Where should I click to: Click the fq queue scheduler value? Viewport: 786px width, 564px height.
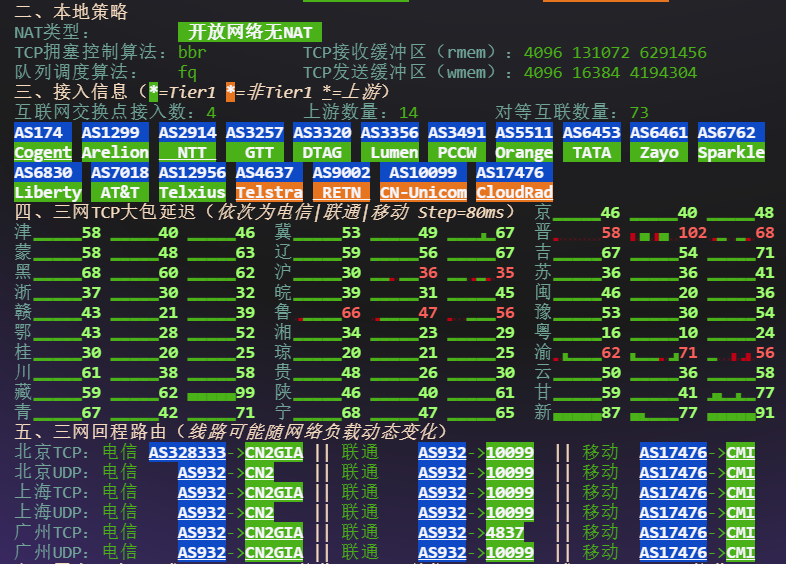(x=187, y=72)
